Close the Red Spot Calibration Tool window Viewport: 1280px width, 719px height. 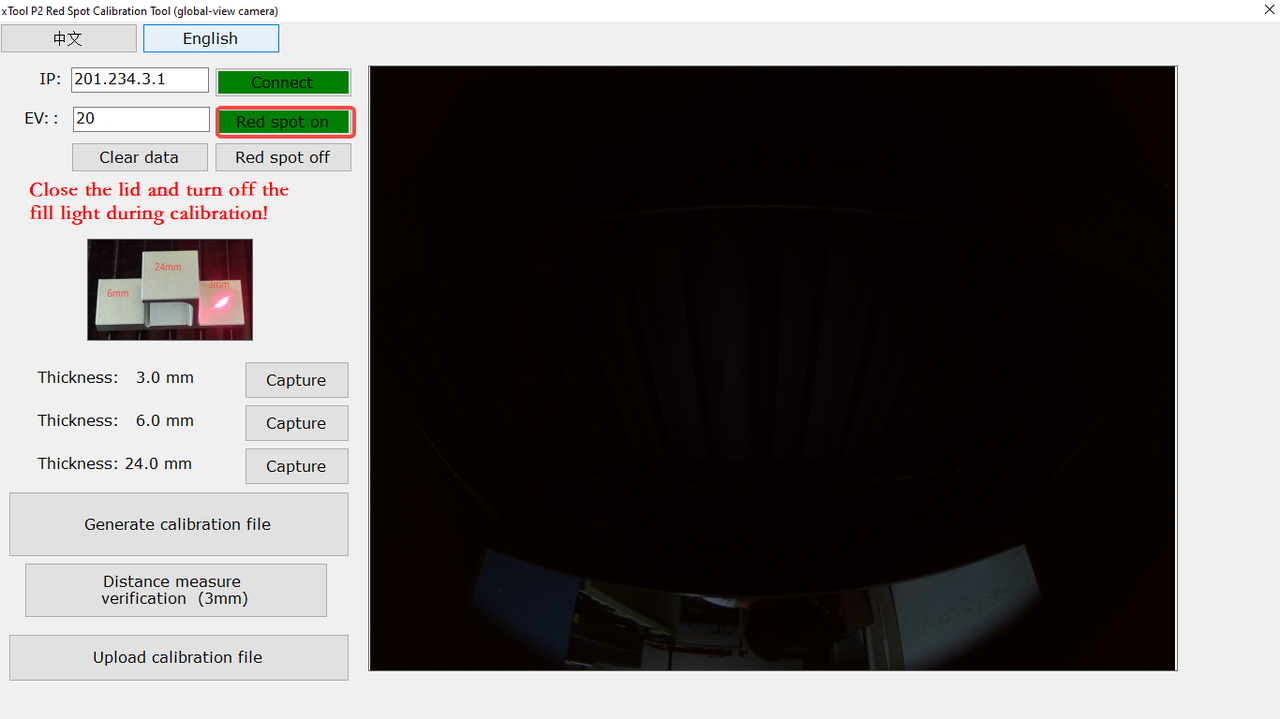click(1268, 9)
